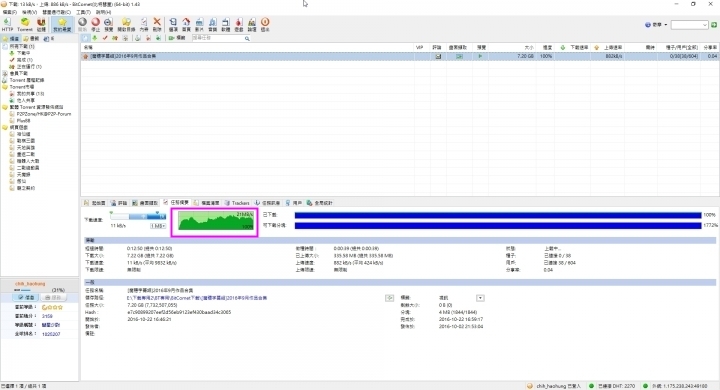Click the grey round start toolbar icon

(x=82, y=24)
